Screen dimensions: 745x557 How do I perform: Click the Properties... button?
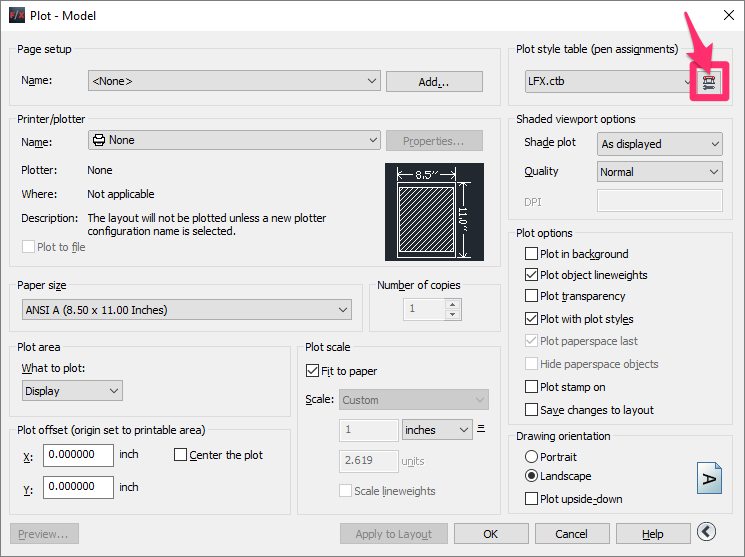(x=434, y=141)
